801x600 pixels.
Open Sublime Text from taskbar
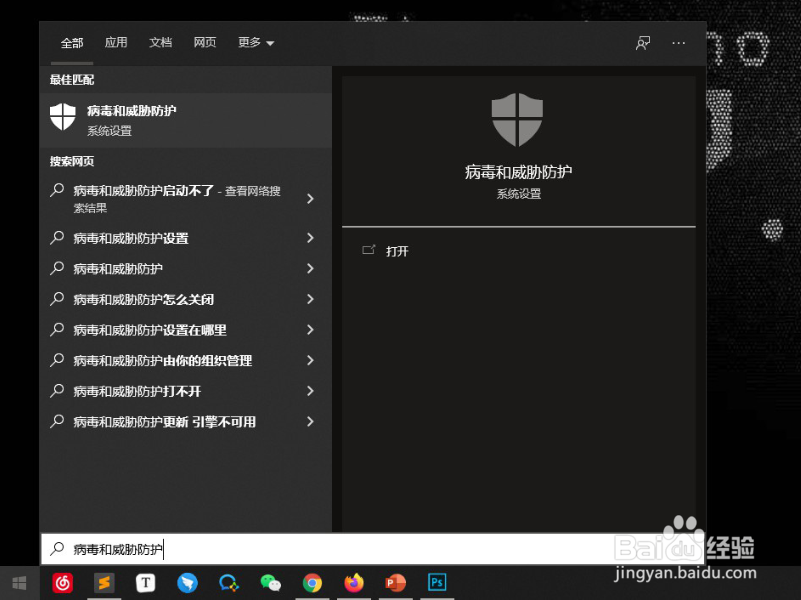[x=104, y=583]
